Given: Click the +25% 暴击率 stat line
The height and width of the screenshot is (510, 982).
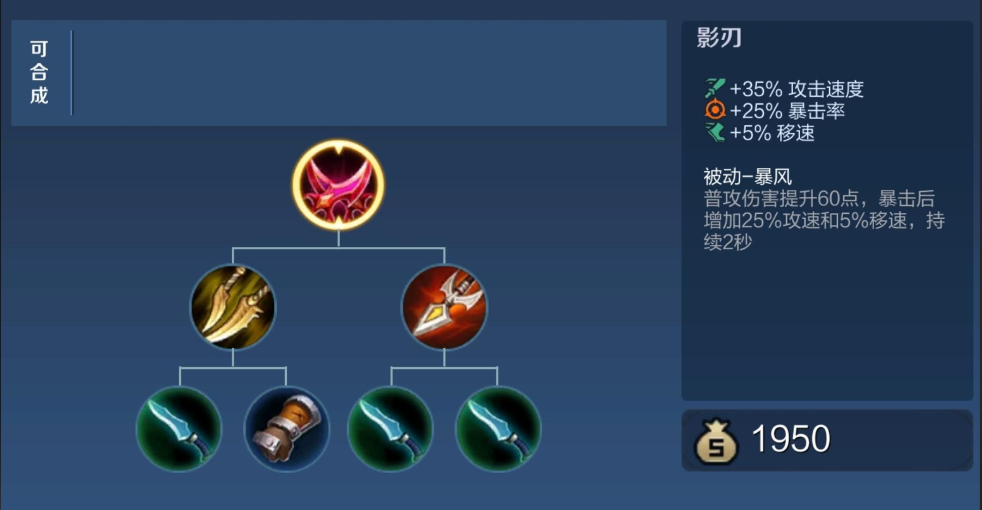Looking at the screenshot, I should click(x=775, y=111).
